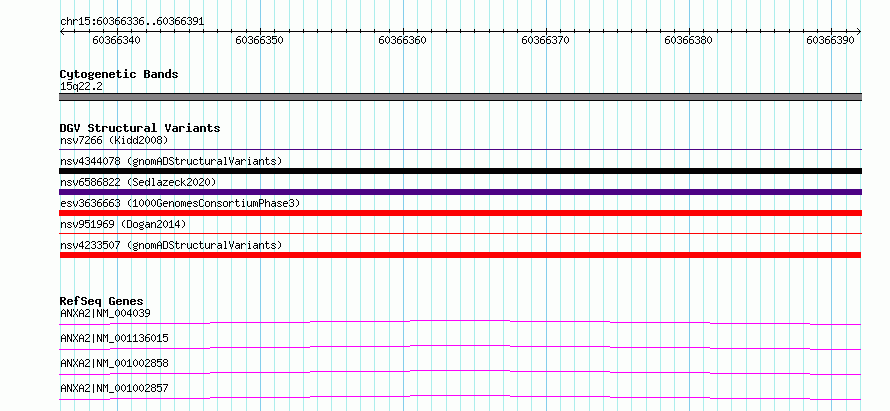Select variant label nsv6586822 (Sedlazeck2020)
The height and width of the screenshot is (411, 890).
click(138, 182)
